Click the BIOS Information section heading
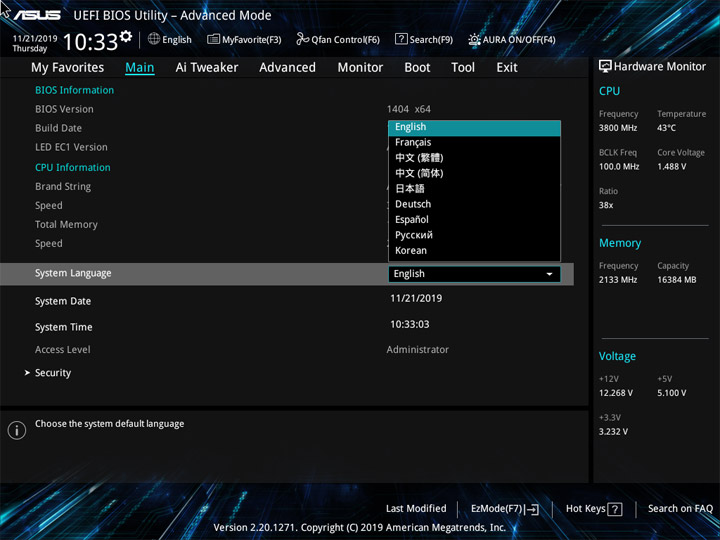 74,90
